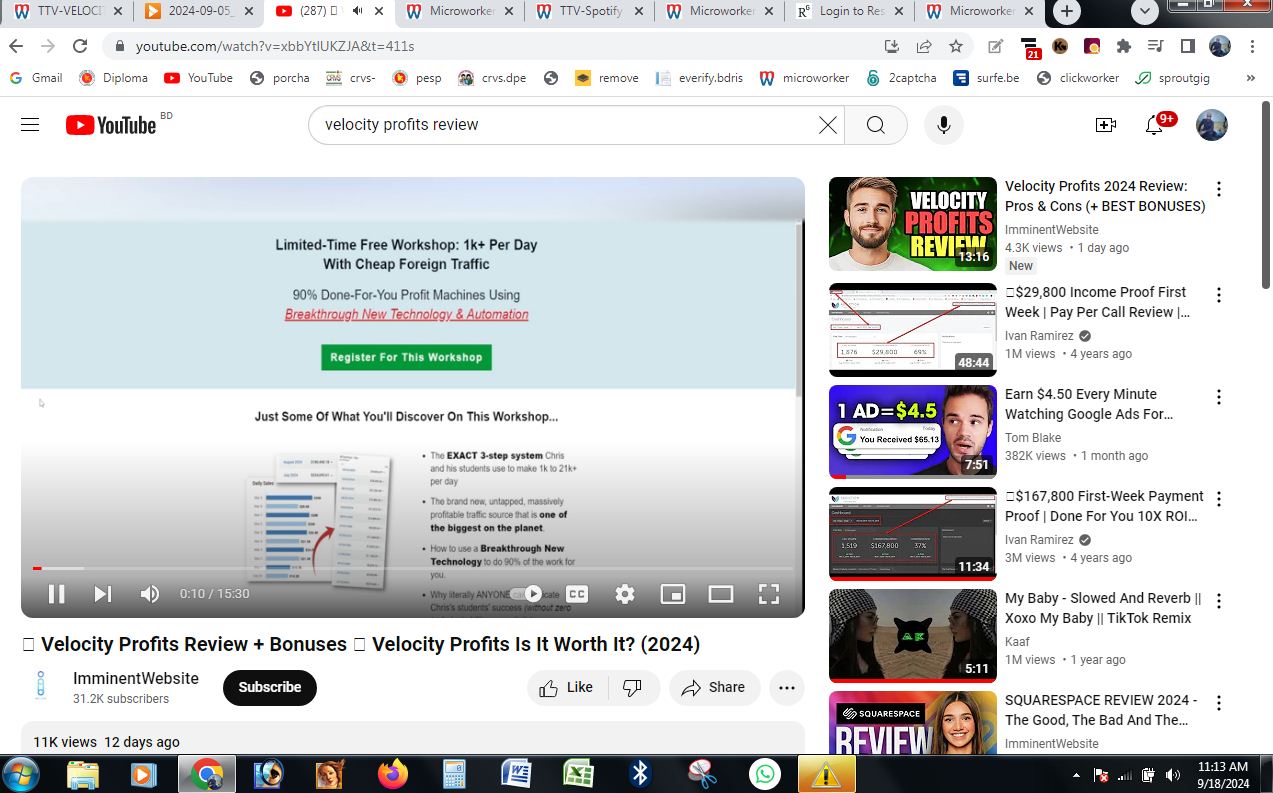Viewport: 1273px width, 793px height.
Task: Reload the page
Action: point(80,46)
